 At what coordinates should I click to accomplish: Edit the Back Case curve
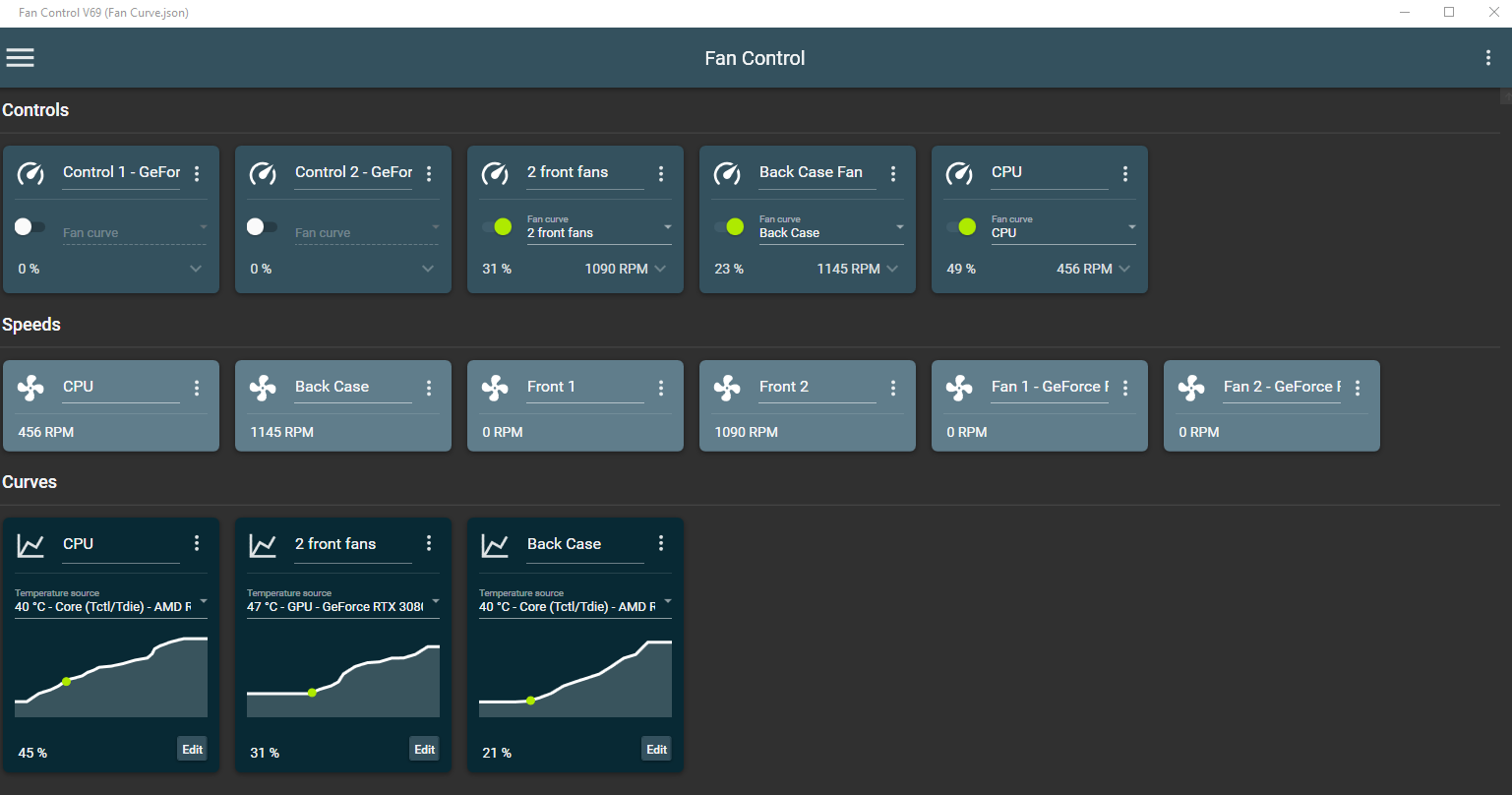(x=656, y=749)
